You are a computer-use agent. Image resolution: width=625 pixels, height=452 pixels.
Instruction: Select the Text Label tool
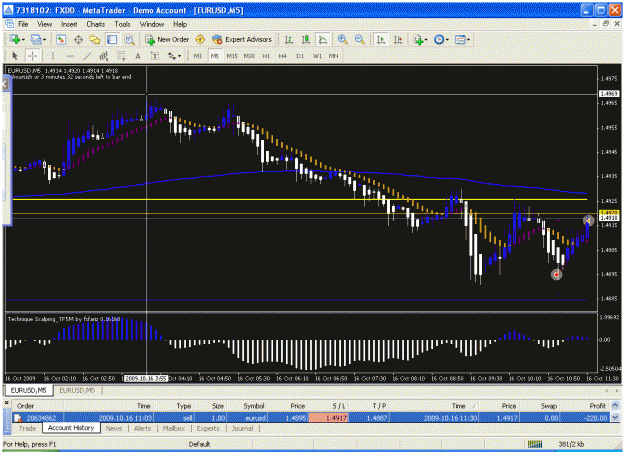pyautogui.click(x=155, y=56)
